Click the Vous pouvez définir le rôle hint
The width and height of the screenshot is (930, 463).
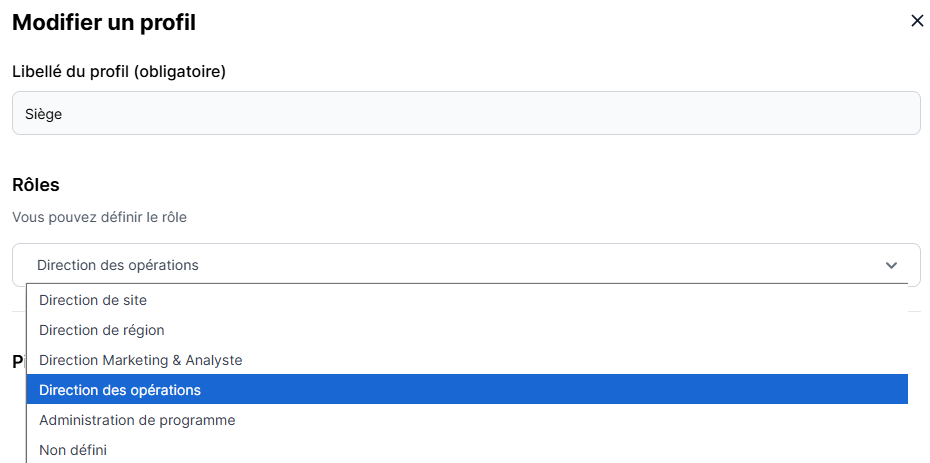(99, 217)
